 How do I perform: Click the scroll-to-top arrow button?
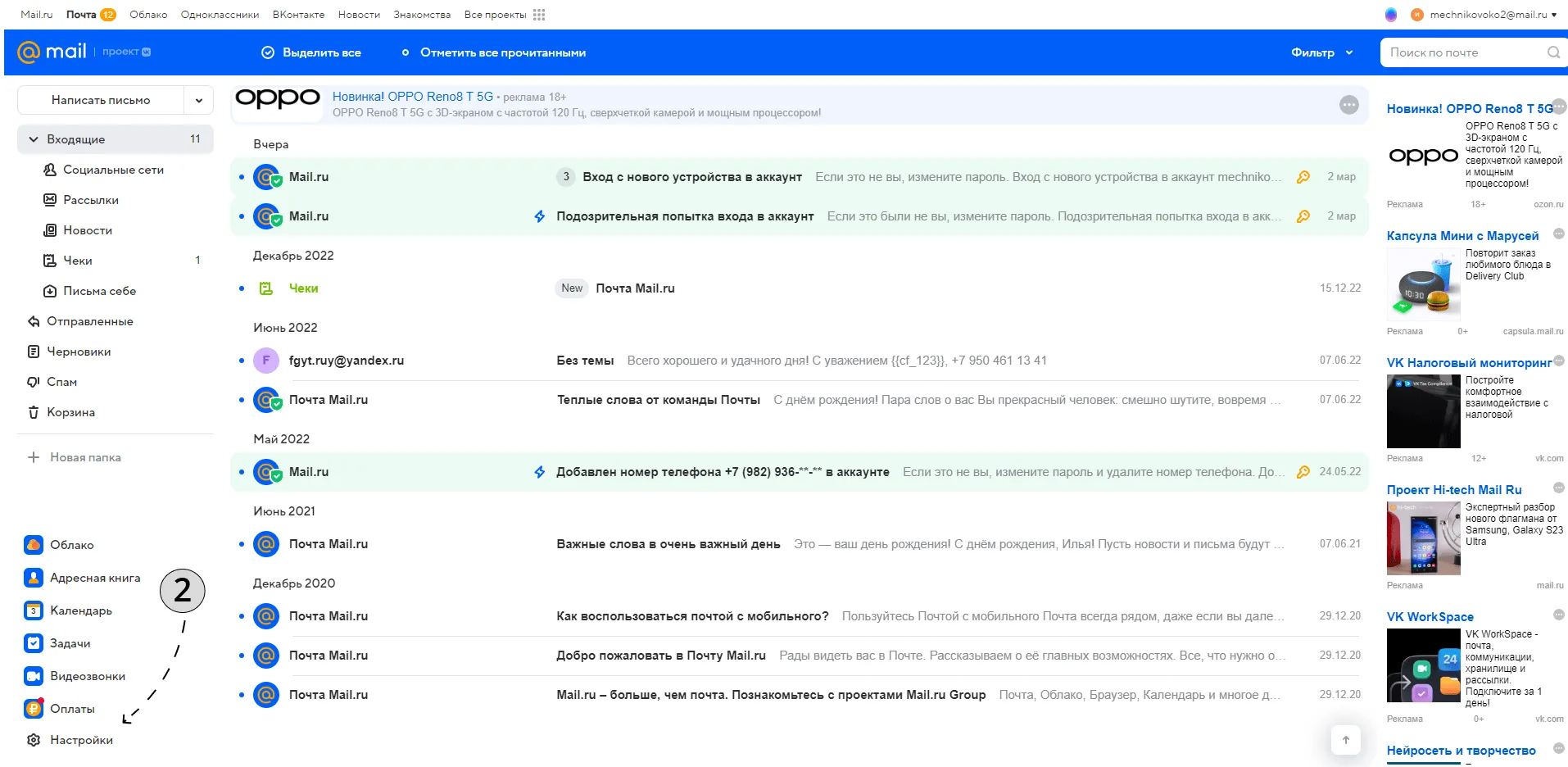1345,740
